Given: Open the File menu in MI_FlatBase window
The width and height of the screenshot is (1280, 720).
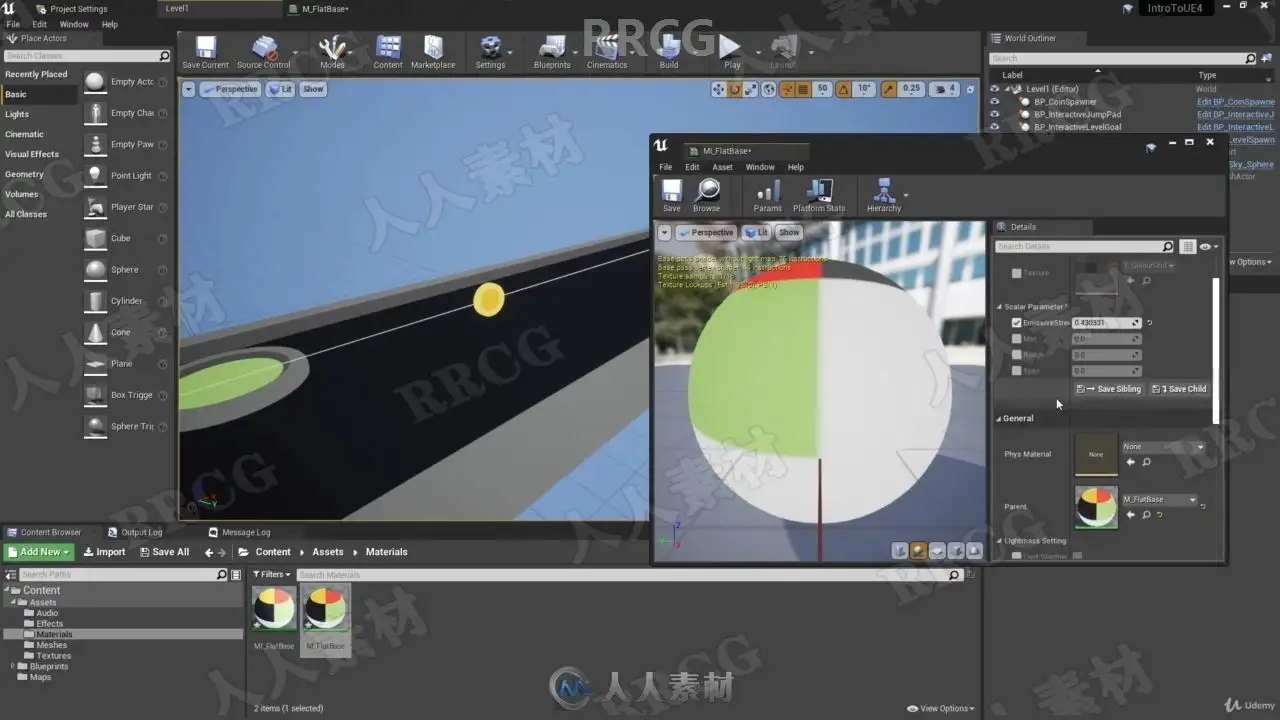Looking at the screenshot, I should click(665, 167).
